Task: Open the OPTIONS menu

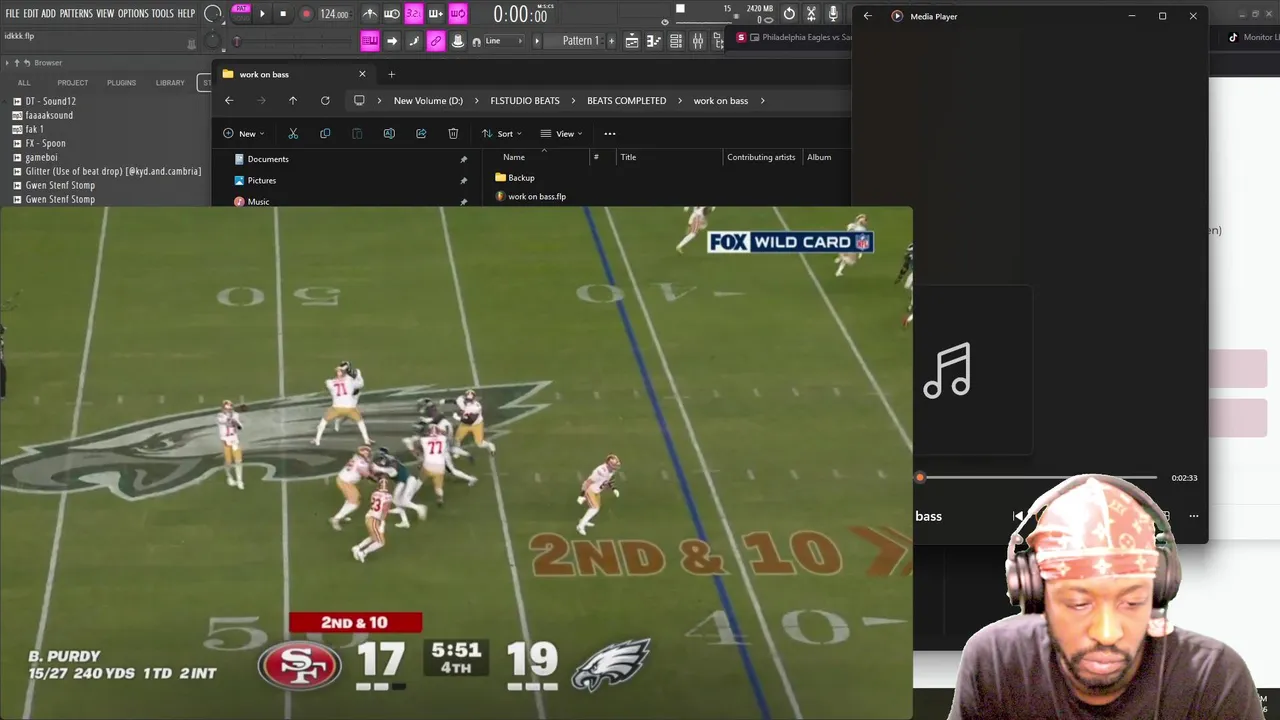Action: (x=133, y=14)
